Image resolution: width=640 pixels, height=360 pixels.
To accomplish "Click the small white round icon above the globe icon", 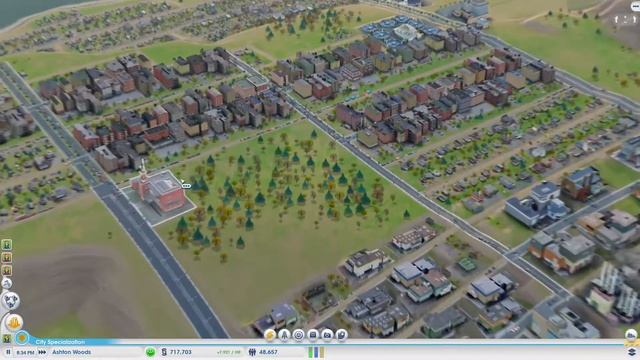I will coord(7,283).
